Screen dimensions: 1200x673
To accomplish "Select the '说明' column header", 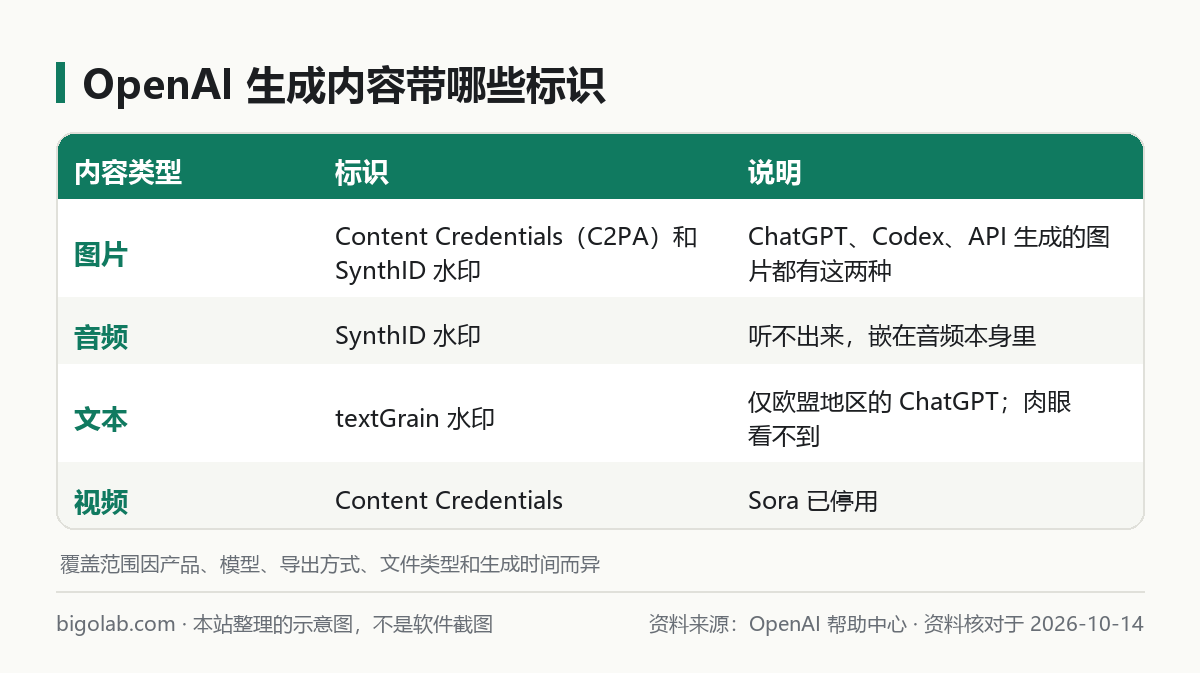I will point(774,173).
